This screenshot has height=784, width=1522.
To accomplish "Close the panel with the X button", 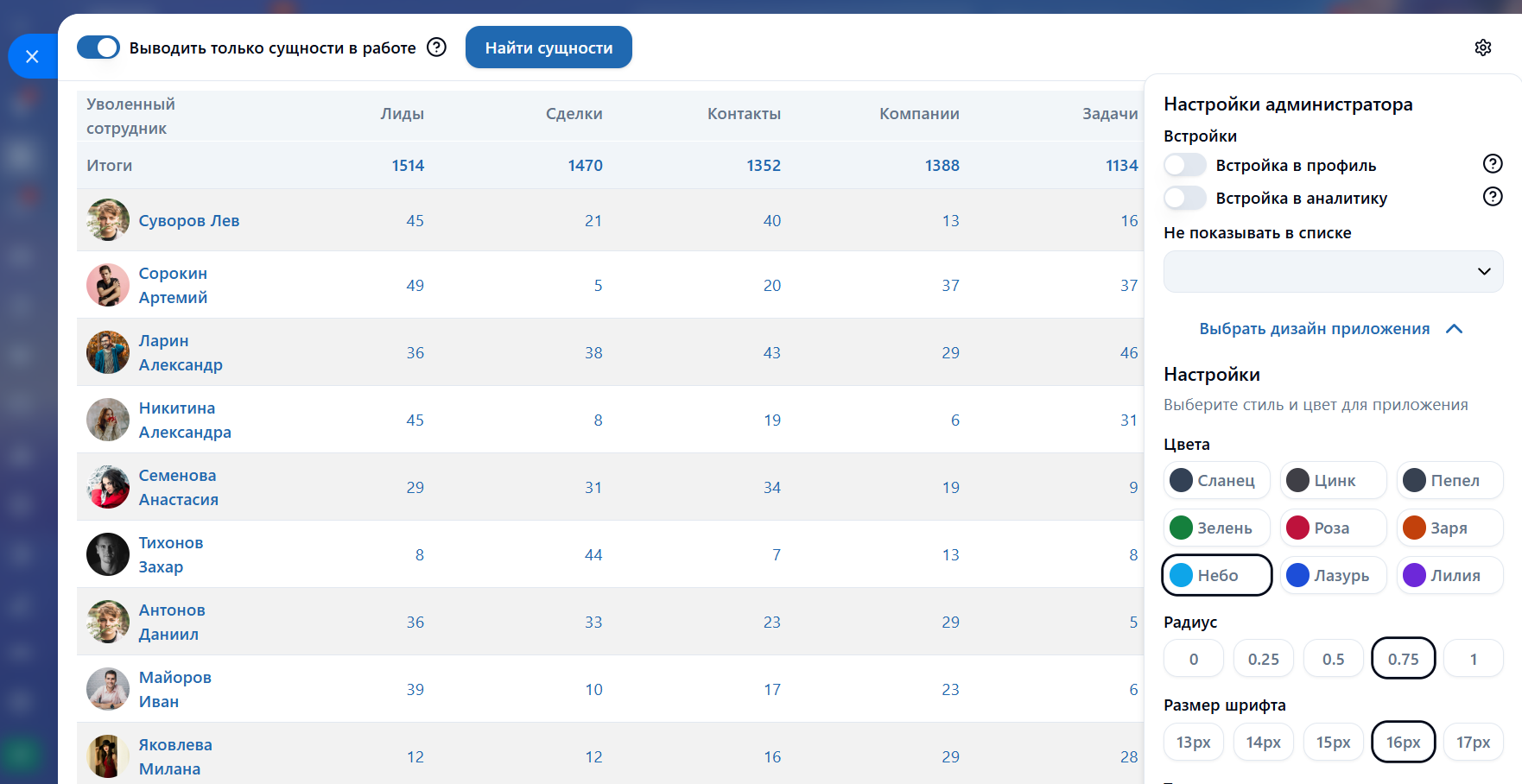I will [x=32, y=57].
